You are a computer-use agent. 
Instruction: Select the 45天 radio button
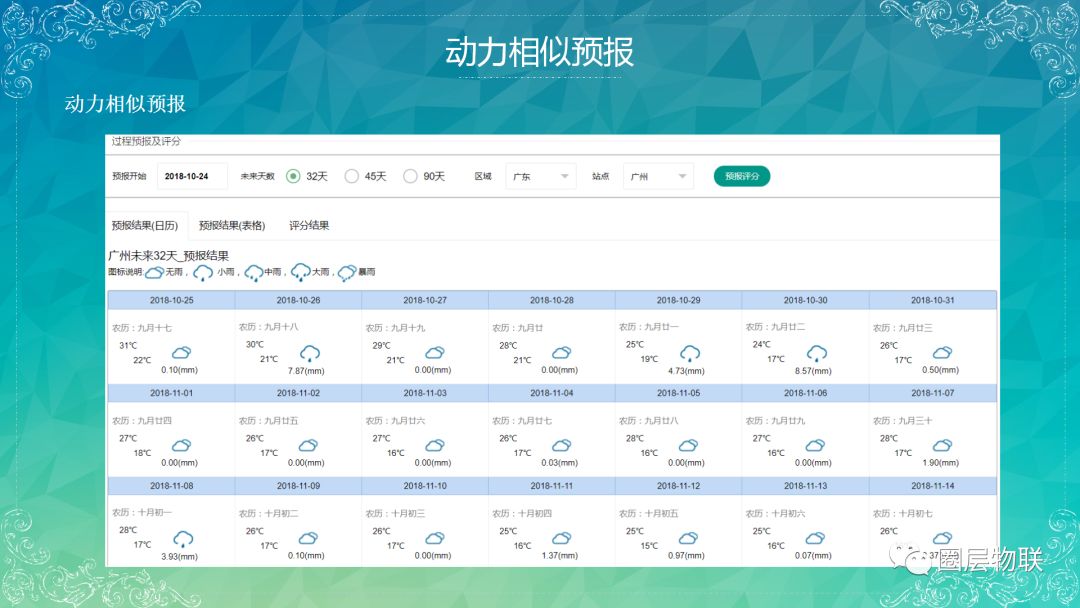coord(351,176)
